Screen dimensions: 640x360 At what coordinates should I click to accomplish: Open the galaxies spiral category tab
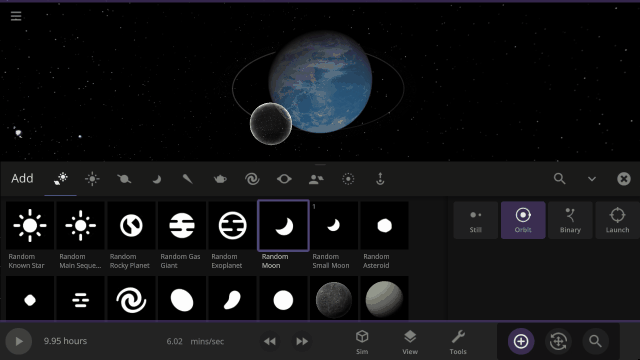click(252, 179)
